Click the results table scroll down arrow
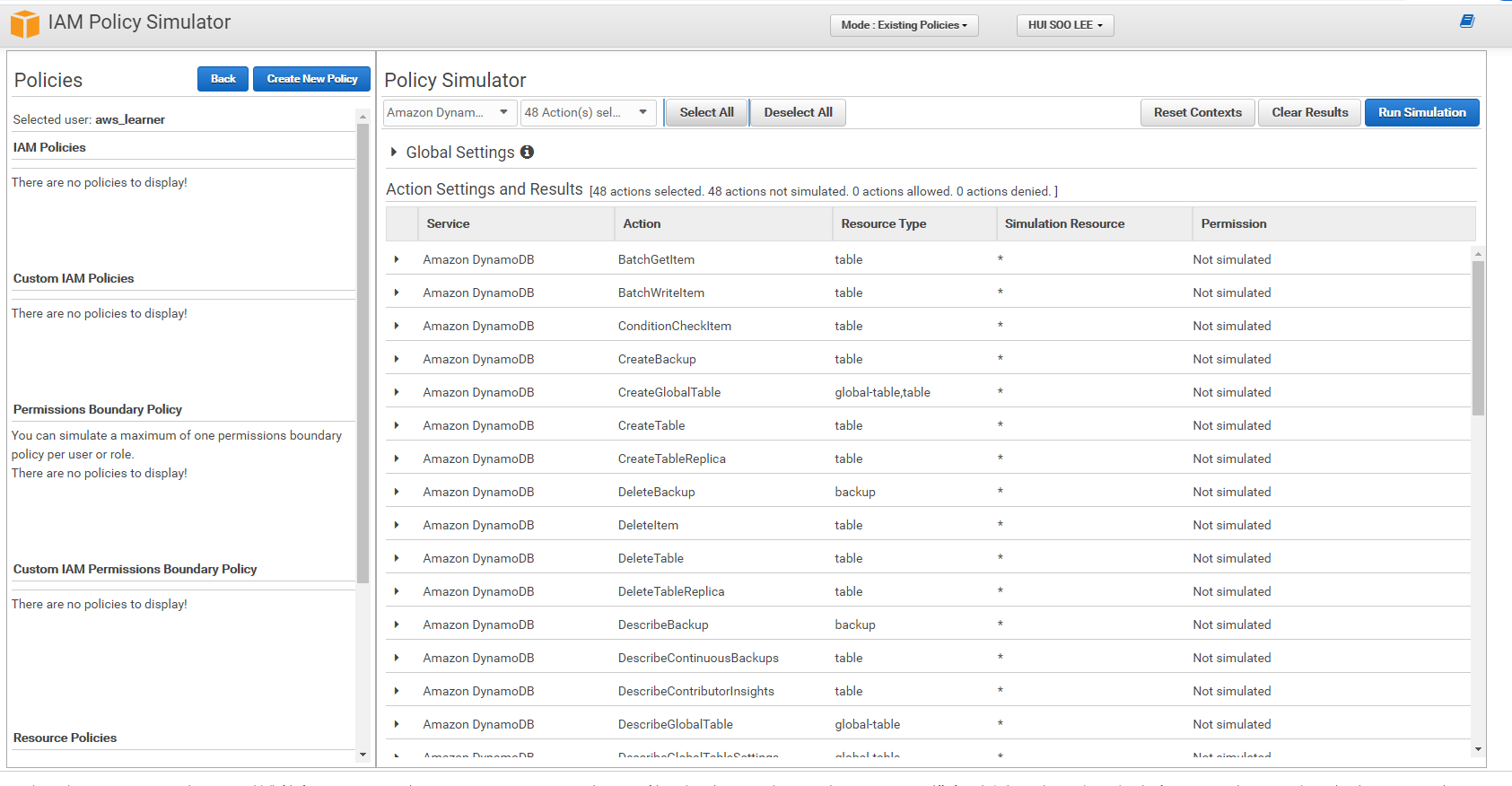The width and height of the screenshot is (1512, 786). pyautogui.click(x=1478, y=749)
